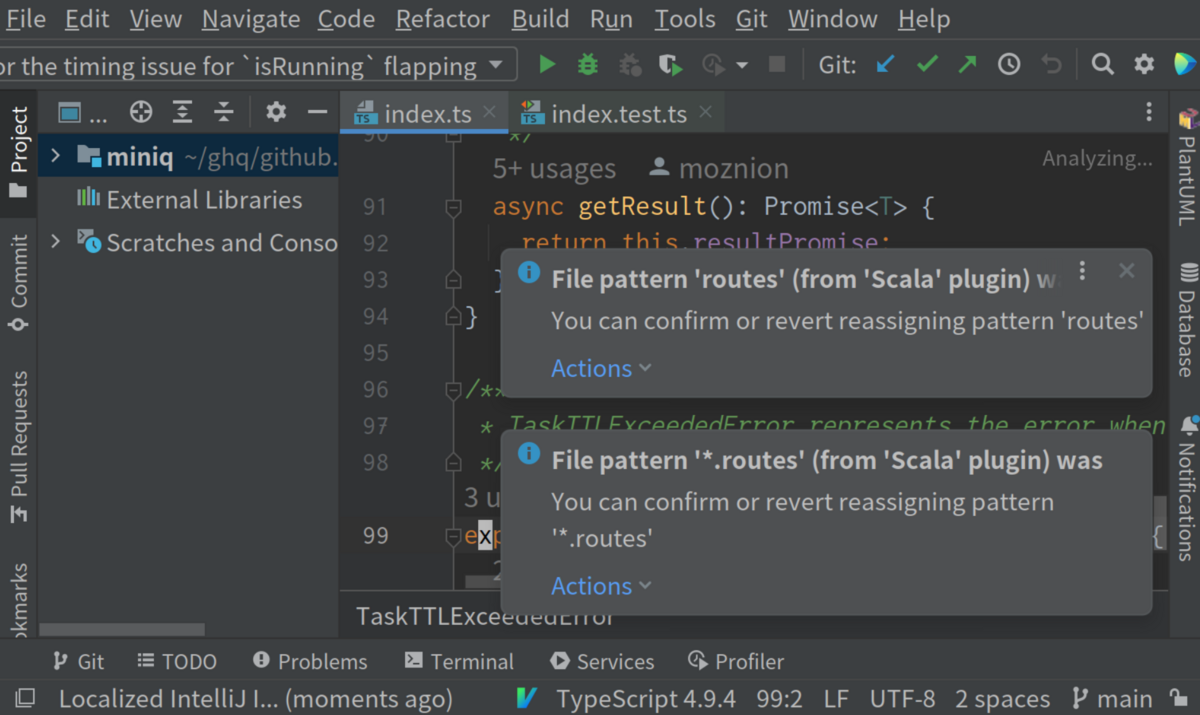Open the Refactor menu
The image size is (1200, 715).
tap(444, 19)
